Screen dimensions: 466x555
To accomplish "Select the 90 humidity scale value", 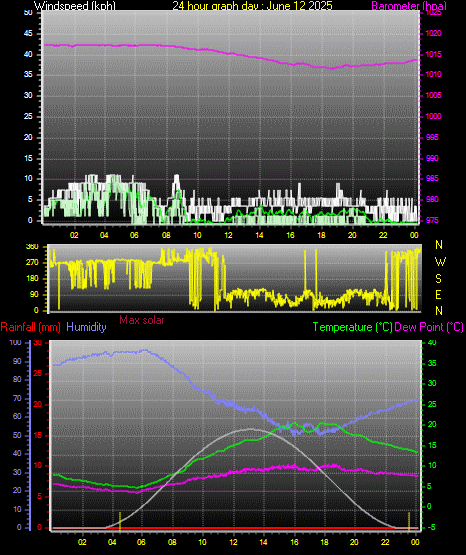I will coord(17,361).
